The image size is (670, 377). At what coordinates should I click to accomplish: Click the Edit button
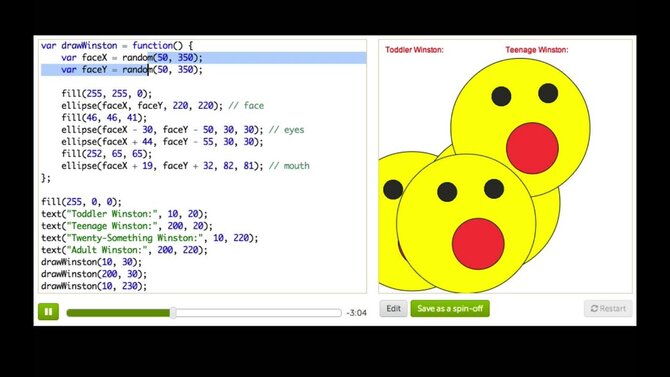tap(393, 308)
